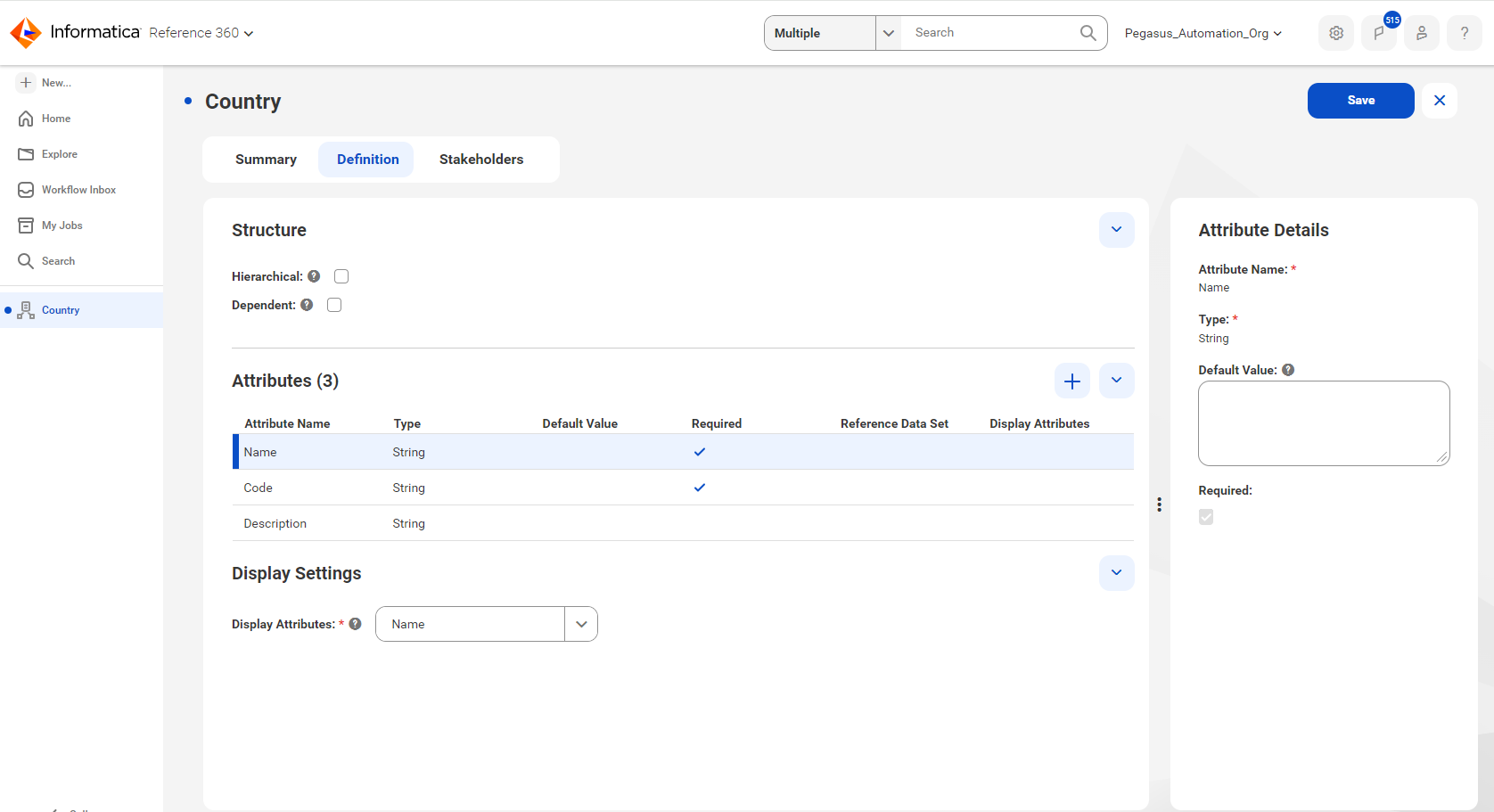Open notifications flag with 515 badge
The image size is (1494, 812).
pyautogui.click(x=1379, y=33)
